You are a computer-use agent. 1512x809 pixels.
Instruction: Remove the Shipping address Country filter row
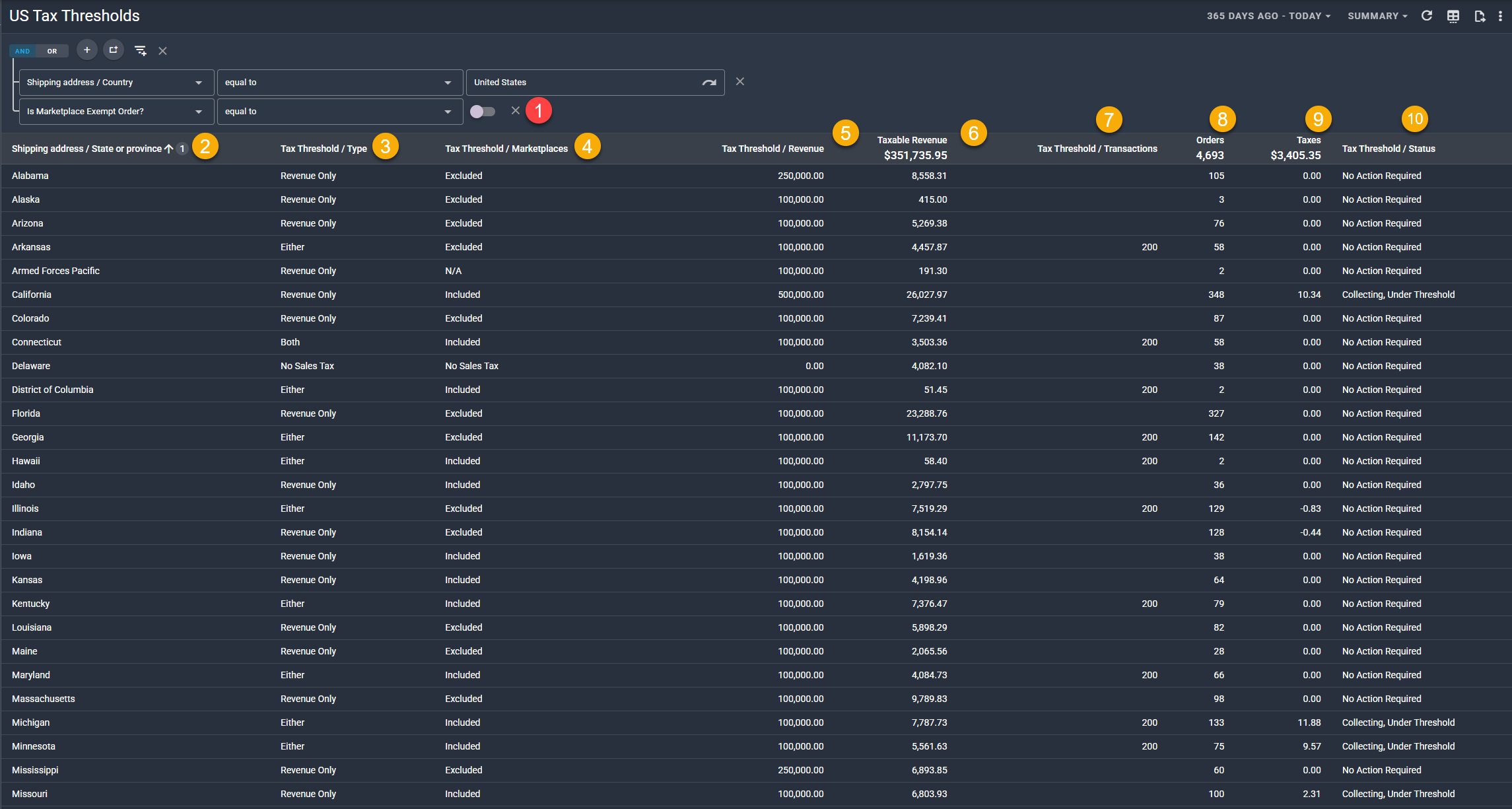click(x=740, y=81)
